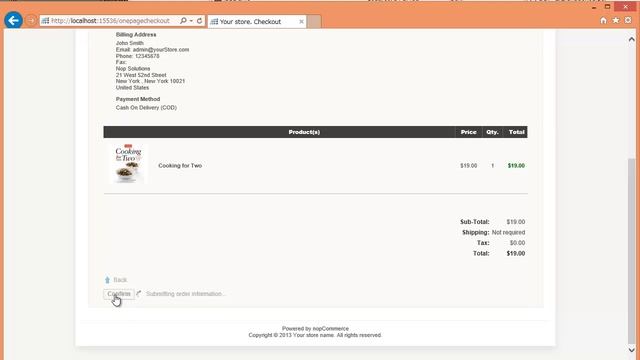The width and height of the screenshot is (640, 360).
Task: Click the Back link above Confirm
Action: click(120, 280)
